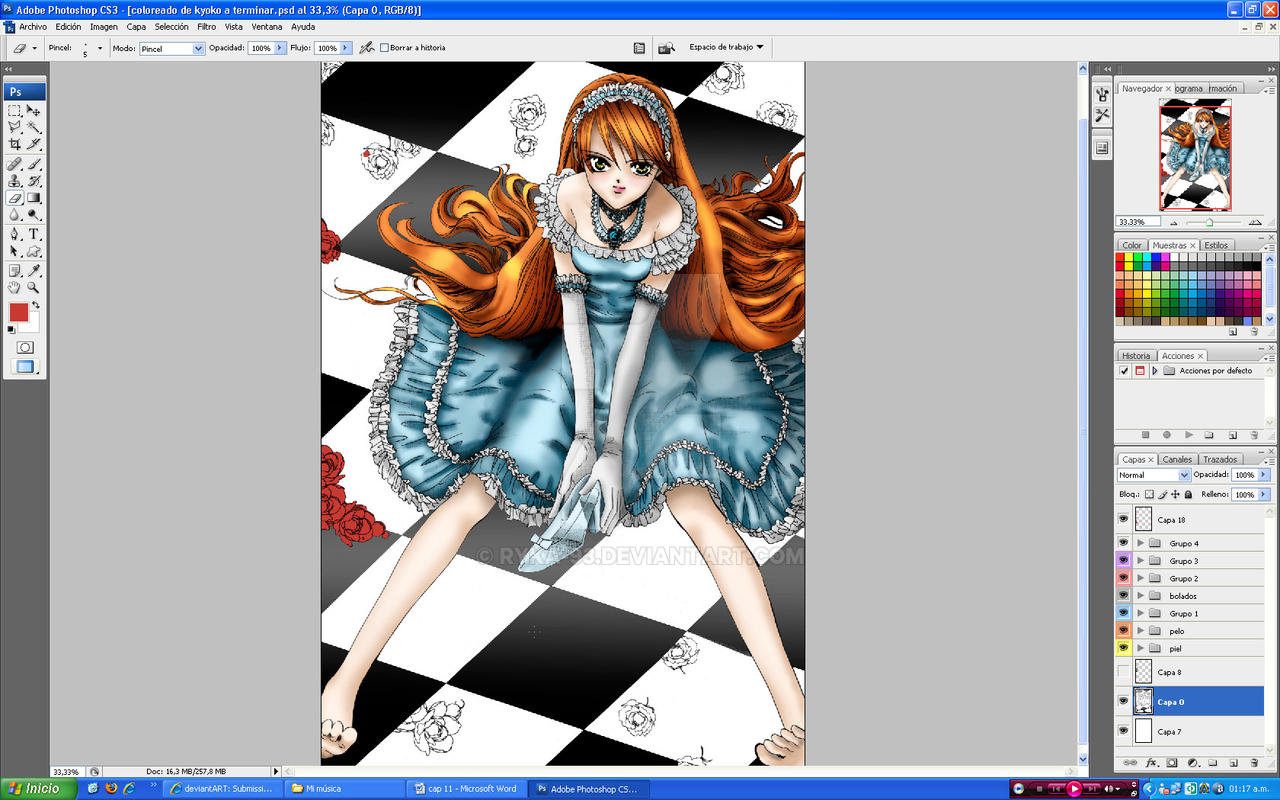The height and width of the screenshot is (800, 1280).
Task: Switch to the Historia tab
Action: (x=1136, y=356)
